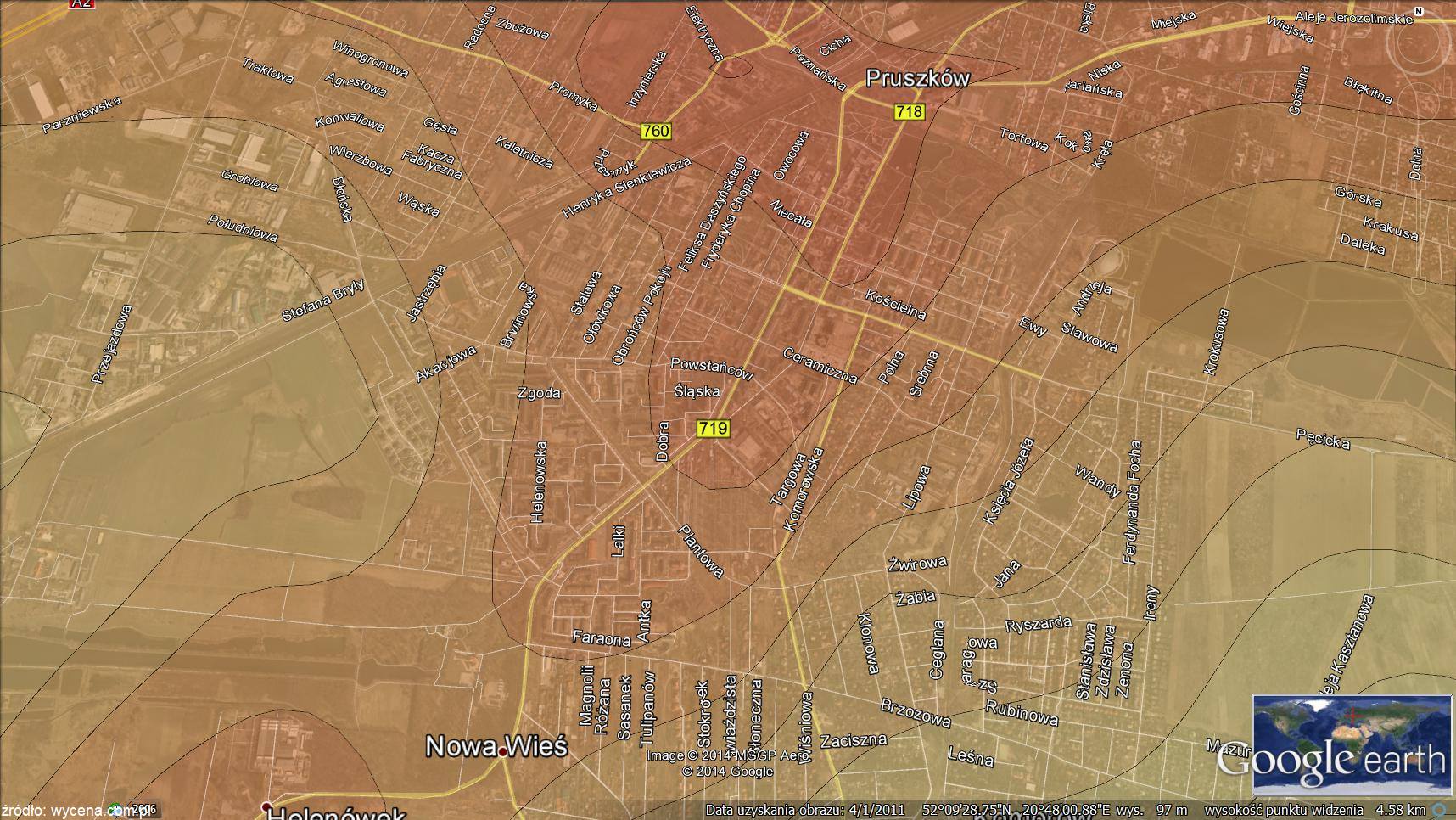Open historical imagery clock icon near 2006
The height and width of the screenshot is (820, 1456).
pos(115,809)
